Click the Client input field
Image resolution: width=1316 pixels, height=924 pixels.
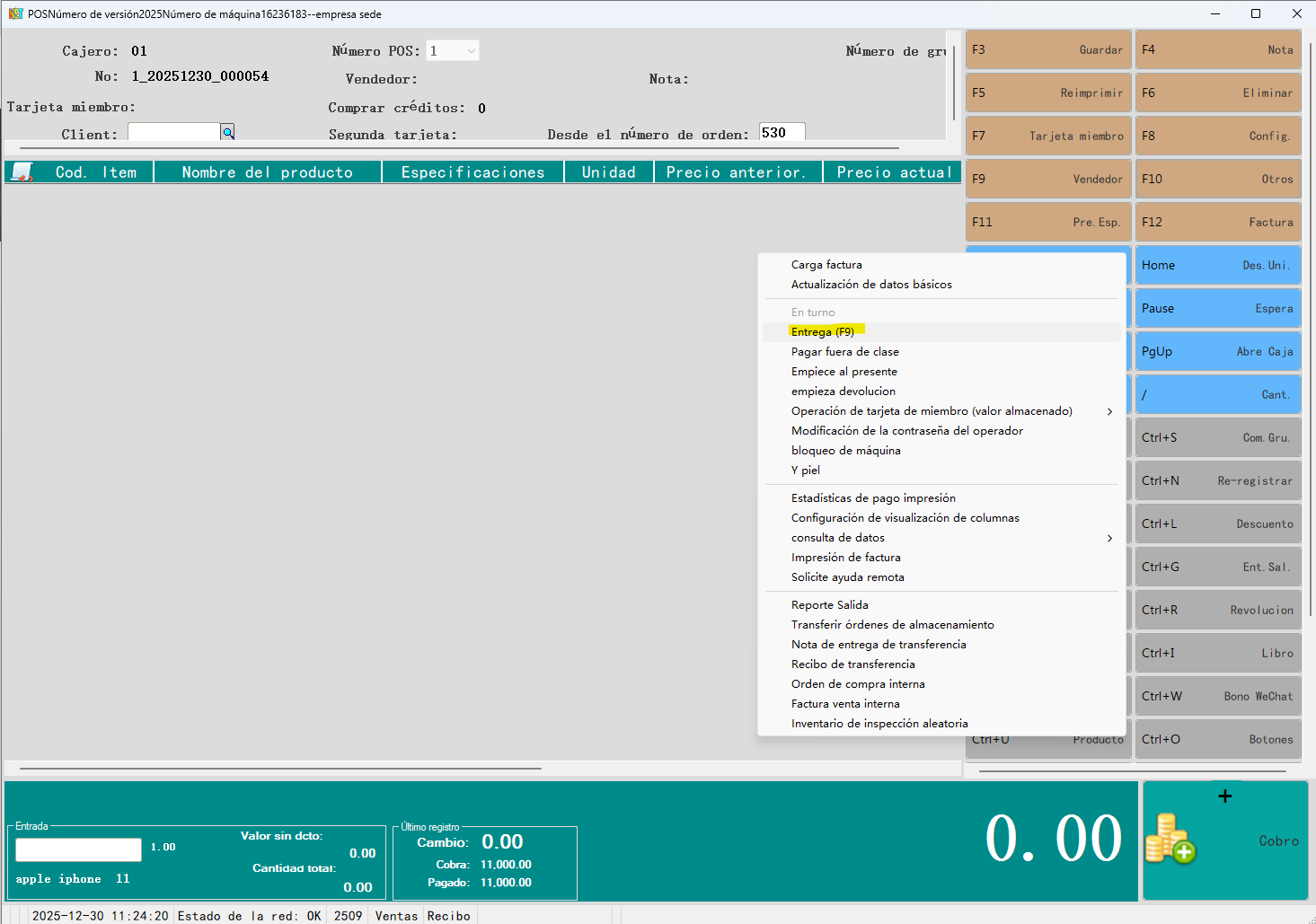[x=173, y=133]
